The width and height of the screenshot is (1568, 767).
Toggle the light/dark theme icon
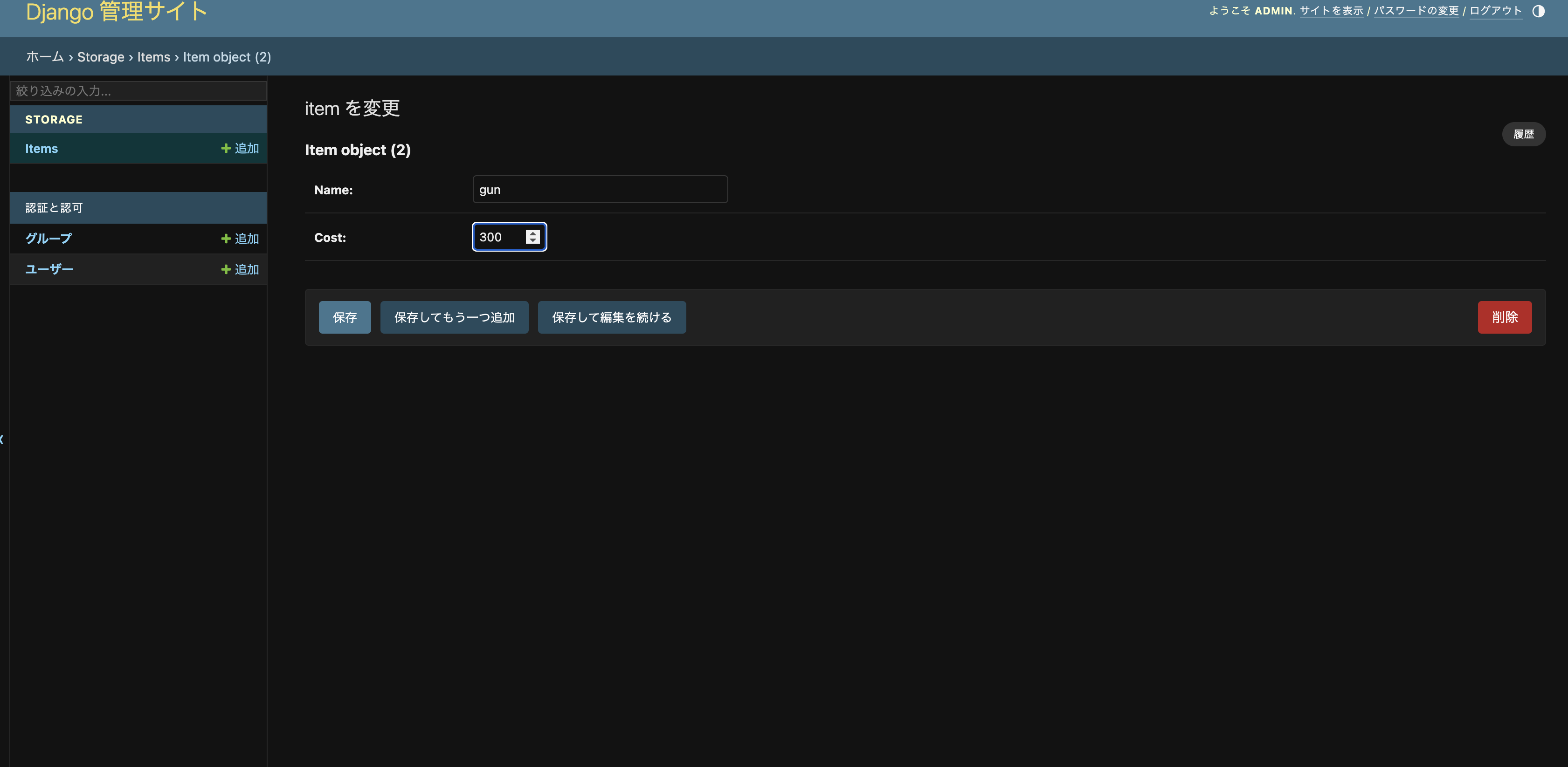pos(1538,12)
